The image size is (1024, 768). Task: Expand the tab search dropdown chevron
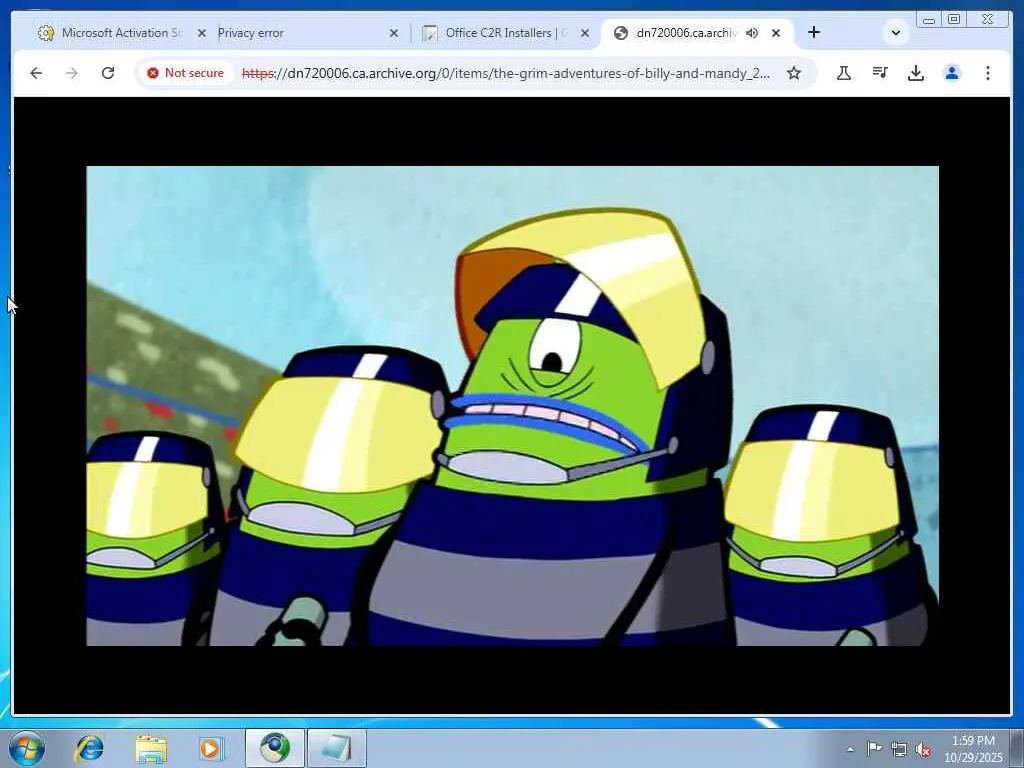point(895,33)
